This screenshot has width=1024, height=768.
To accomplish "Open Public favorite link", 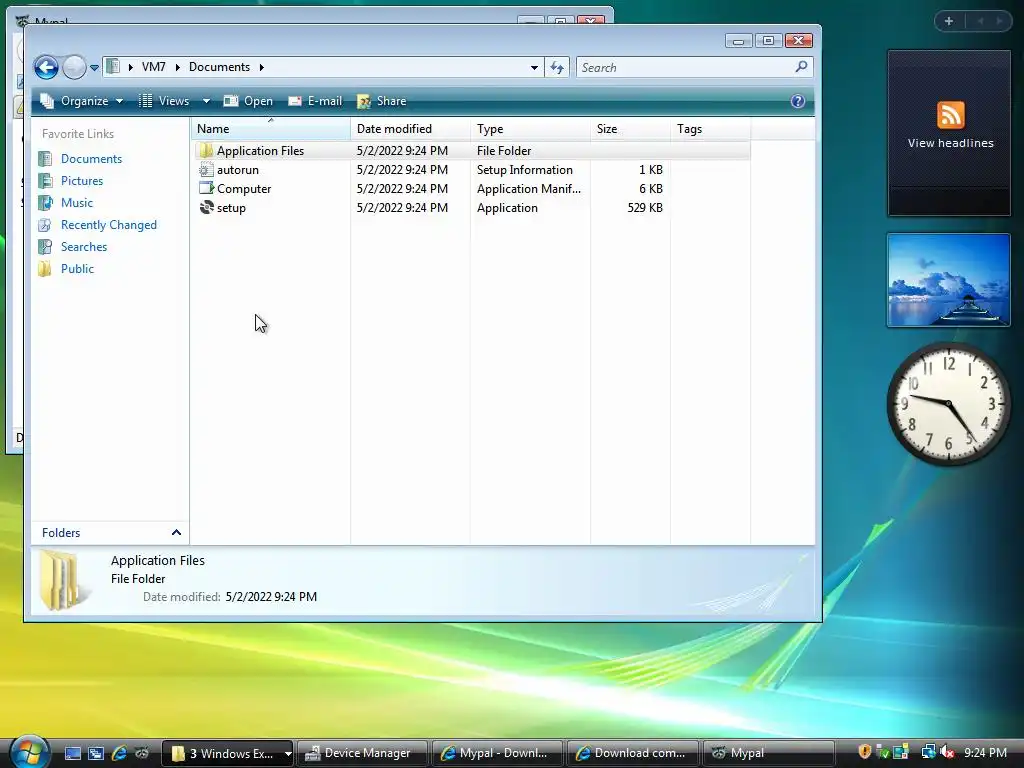I will (x=77, y=269).
